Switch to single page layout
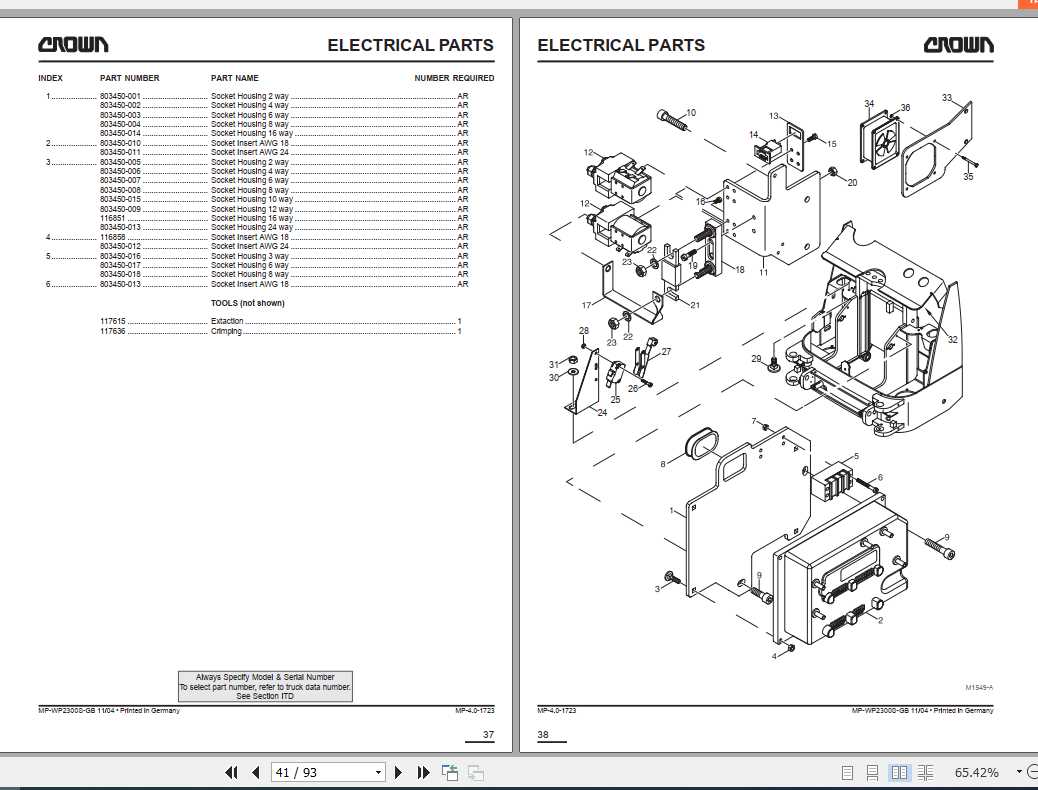 [x=847, y=772]
